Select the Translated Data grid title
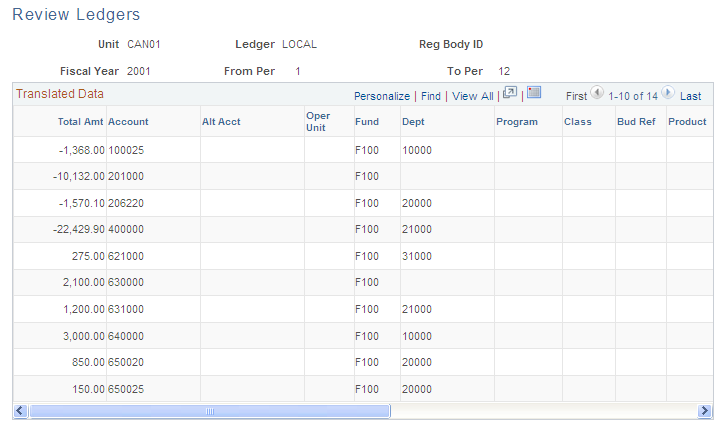 tap(60, 94)
